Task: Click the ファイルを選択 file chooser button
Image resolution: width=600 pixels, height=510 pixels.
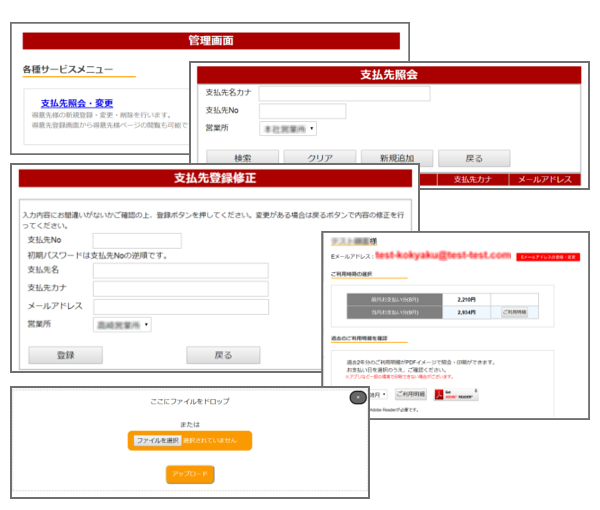Action: [158, 440]
